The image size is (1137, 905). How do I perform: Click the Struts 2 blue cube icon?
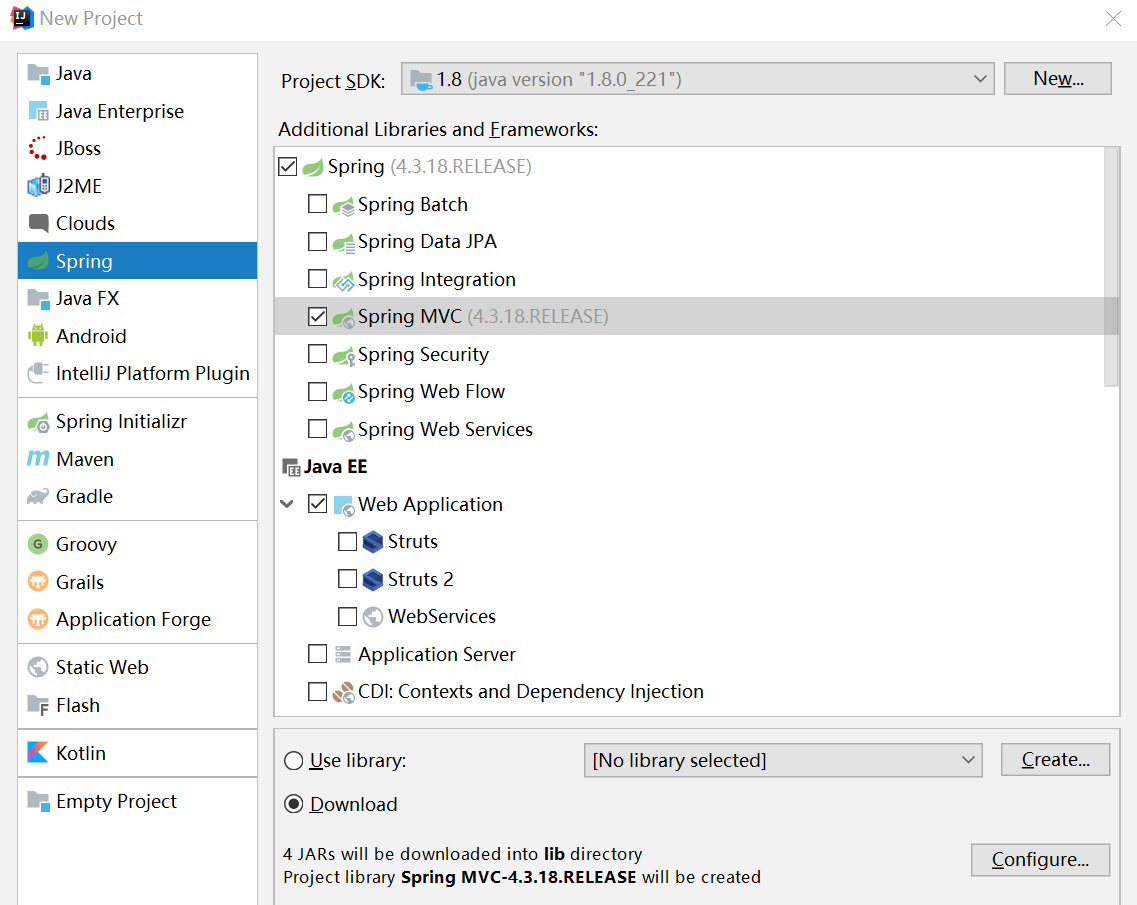(373, 579)
